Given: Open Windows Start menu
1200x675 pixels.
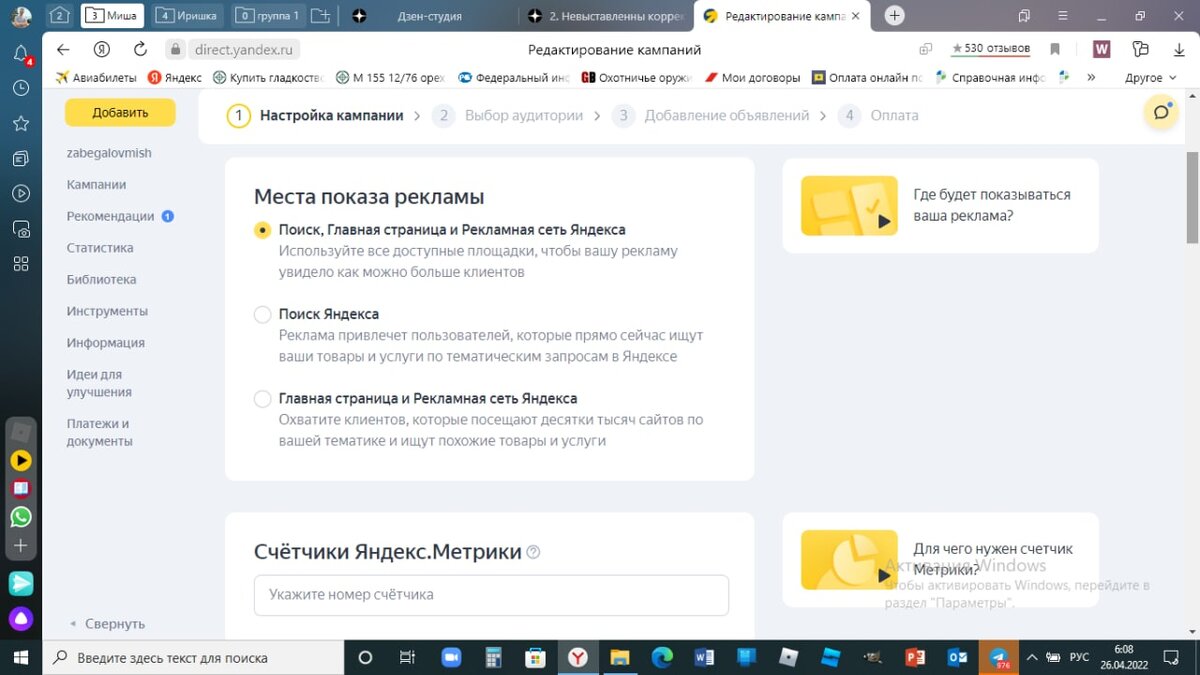Looking at the screenshot, I should (x=21, y=657).
